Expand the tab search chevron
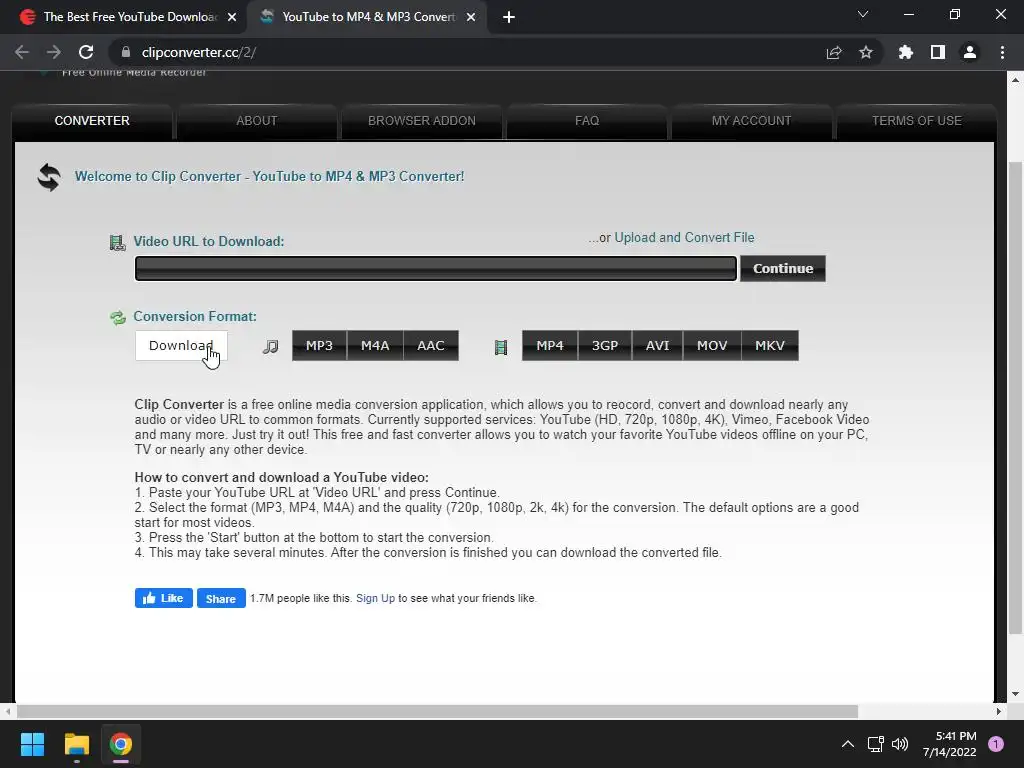Viewport: 1024px width, 768px height. click(863, 14)
